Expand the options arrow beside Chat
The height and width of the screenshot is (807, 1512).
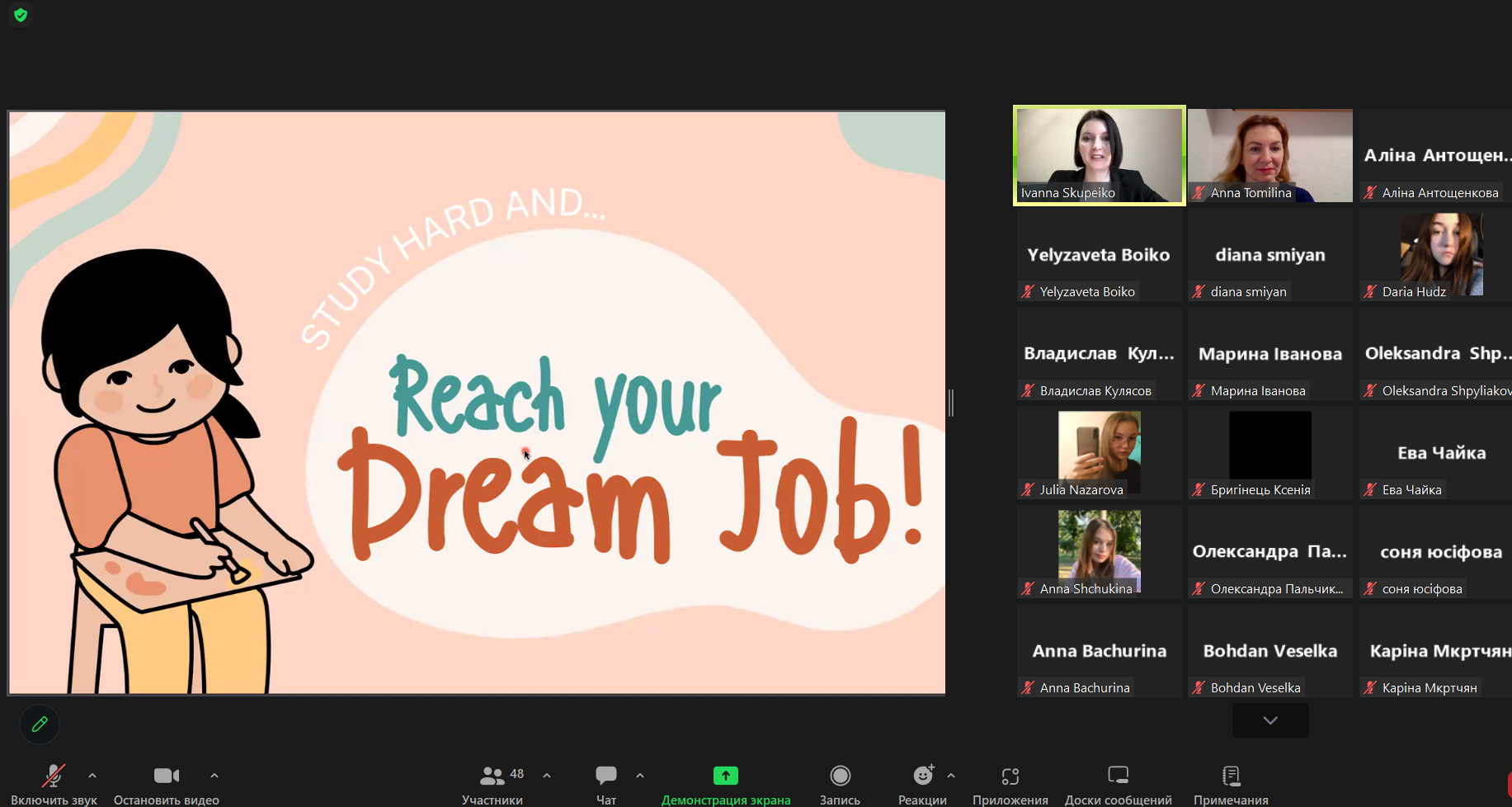coord(640,776)
